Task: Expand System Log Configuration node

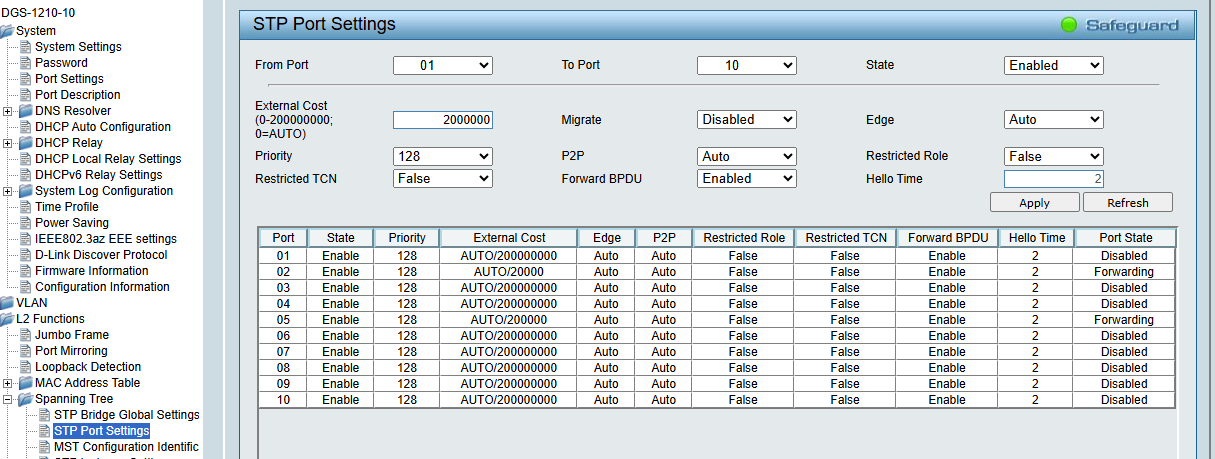Action: (x=8, y=191)
